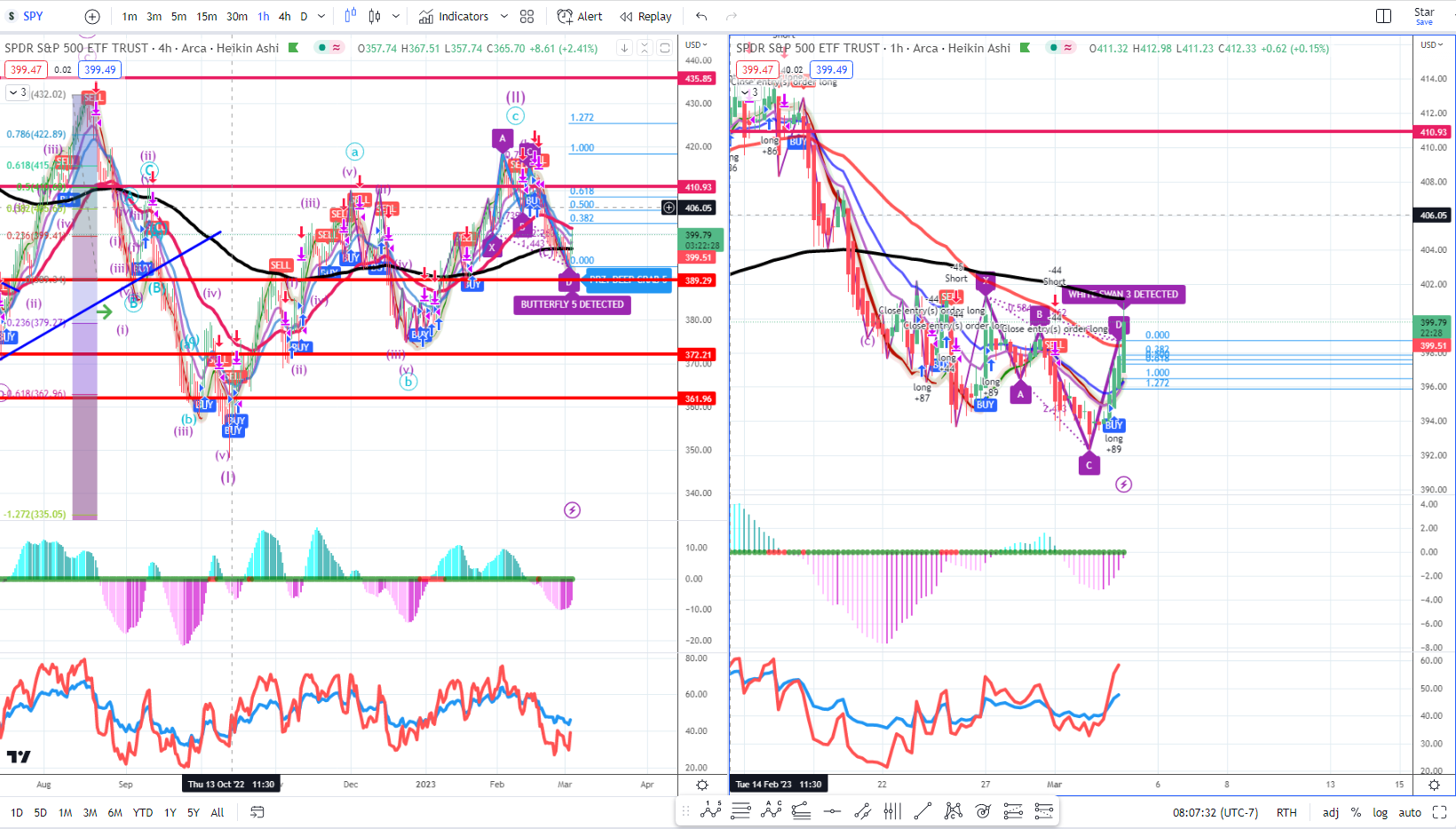Viewport: 1456px width, 829px height.
Task: Switch to the 30m timeframe
Action: point(237,16)
